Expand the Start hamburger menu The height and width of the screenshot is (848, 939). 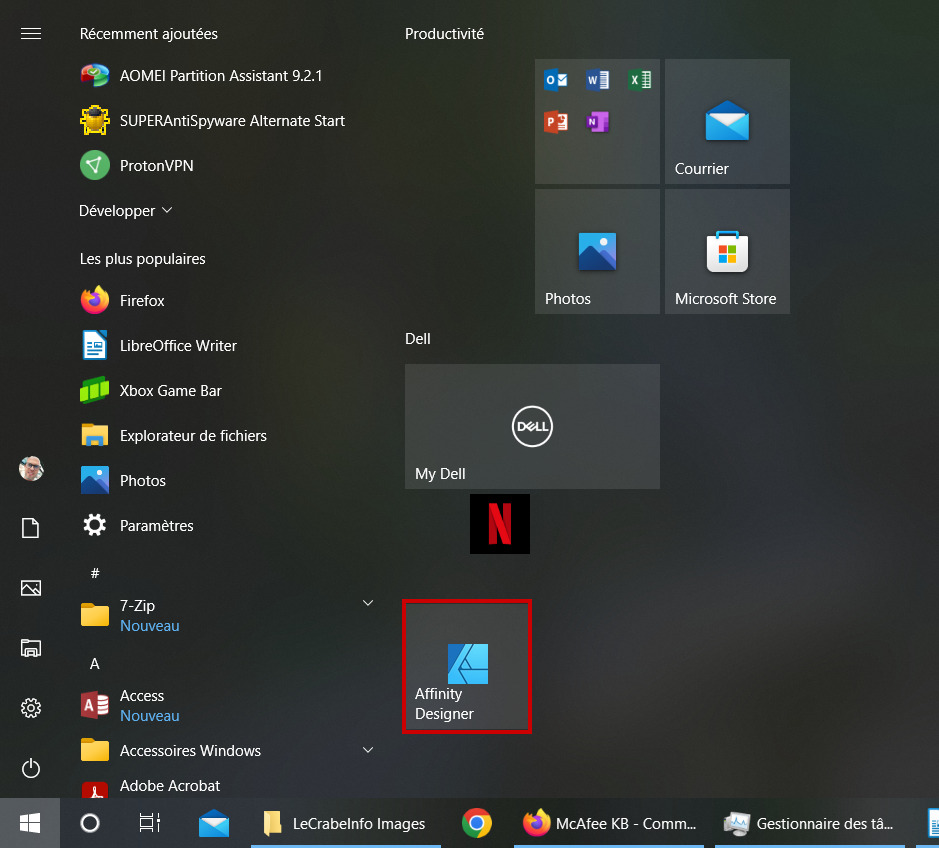[x=31, y=34]
